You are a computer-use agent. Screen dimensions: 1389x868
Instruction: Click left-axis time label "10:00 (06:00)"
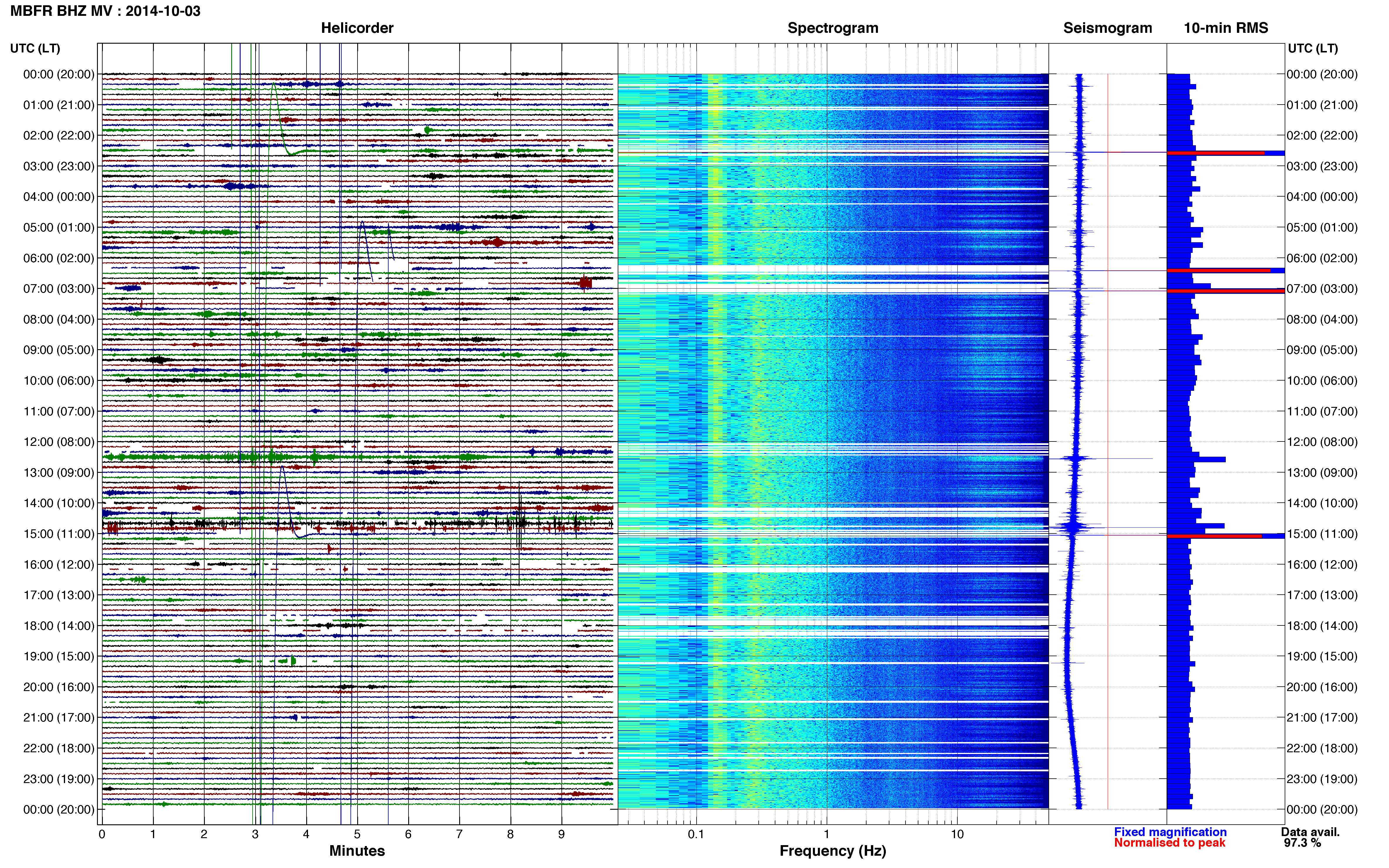[59, 381]
